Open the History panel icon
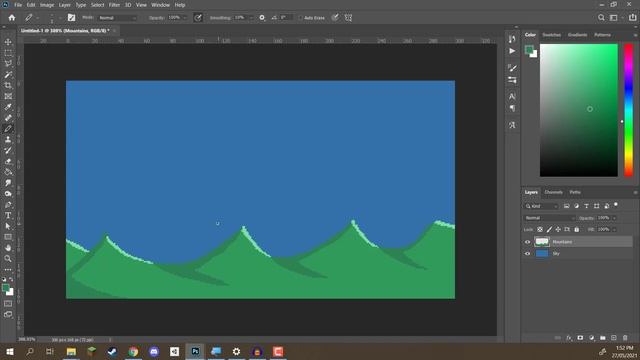Screen dimensions: 640x360 tap(512, 39)
